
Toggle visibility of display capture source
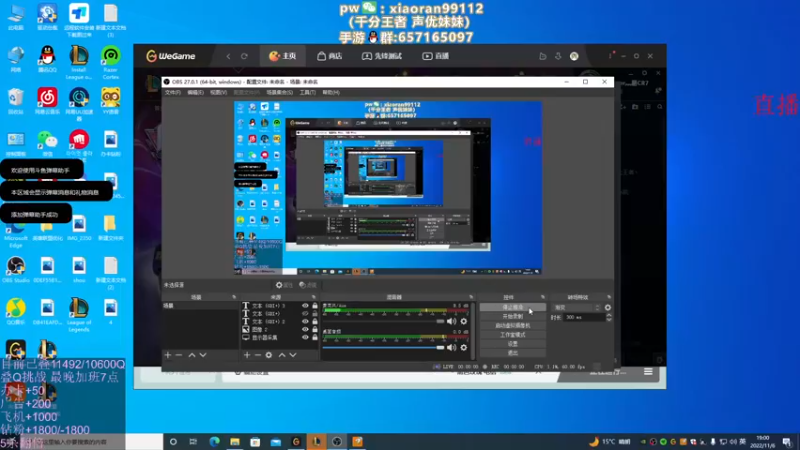[305, 337]
